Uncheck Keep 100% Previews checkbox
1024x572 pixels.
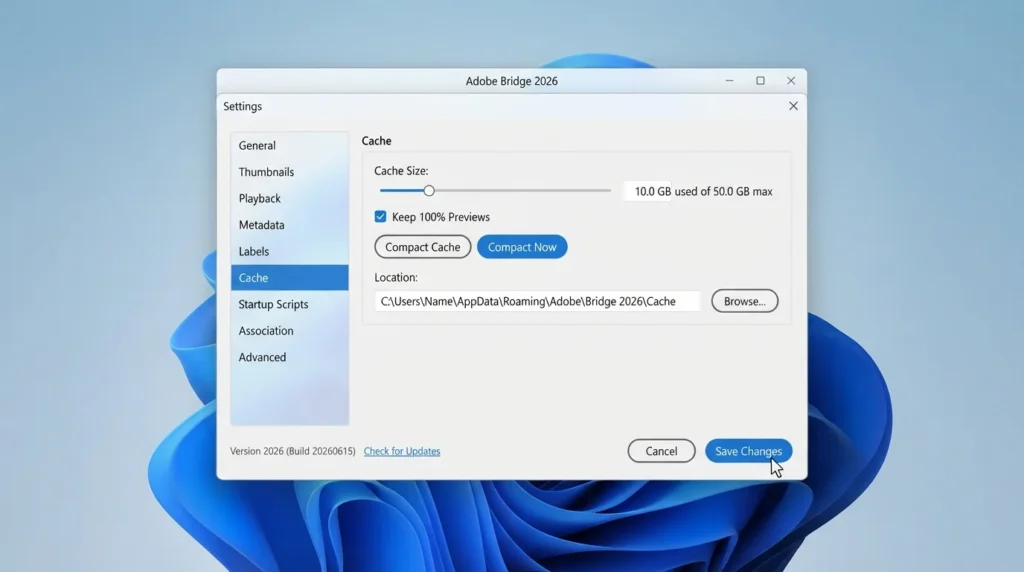pyautogui.click(x=380, y=217)
